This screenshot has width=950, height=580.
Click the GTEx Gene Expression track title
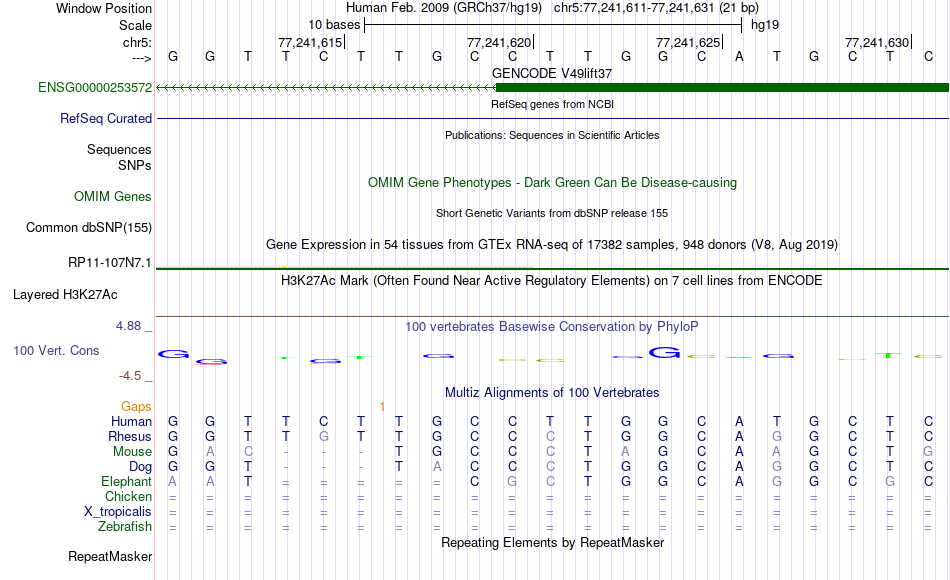tap(552, 244)
